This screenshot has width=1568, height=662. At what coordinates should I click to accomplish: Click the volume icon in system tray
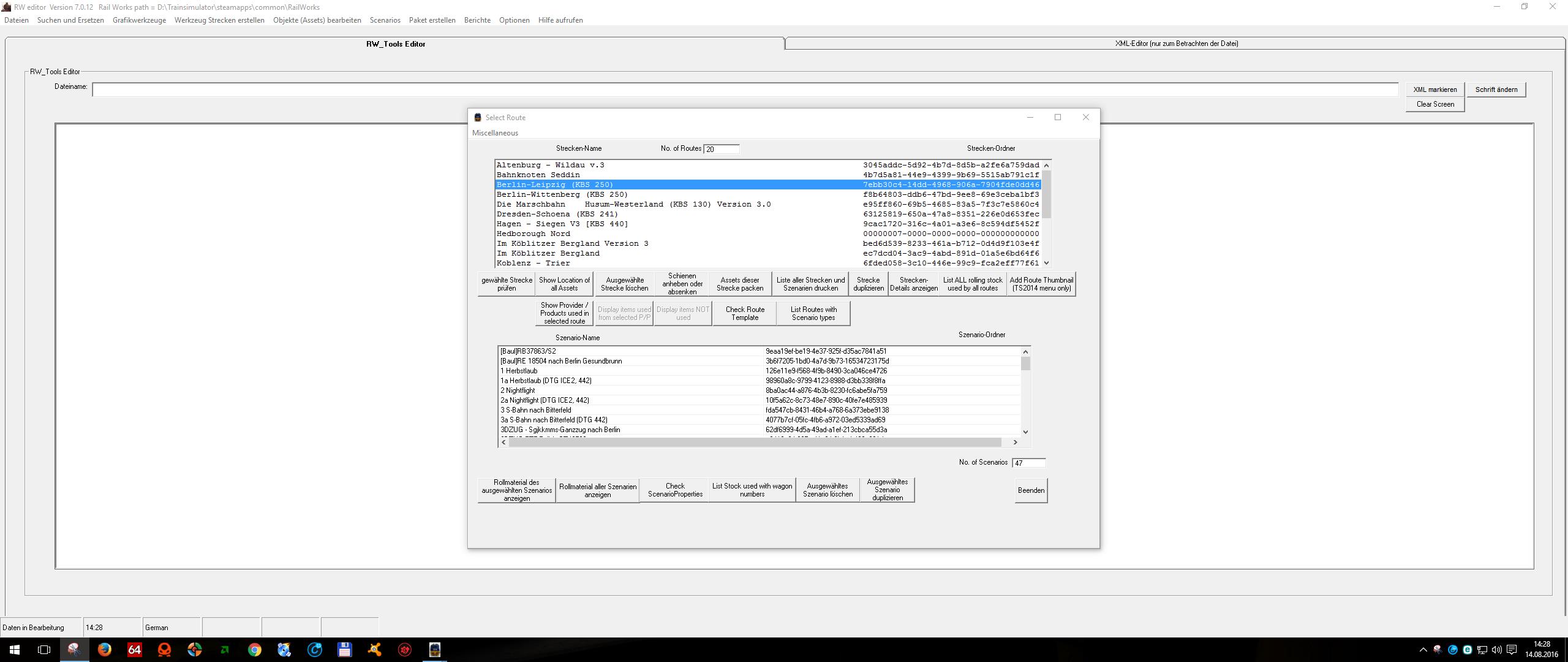point(1496,650)
